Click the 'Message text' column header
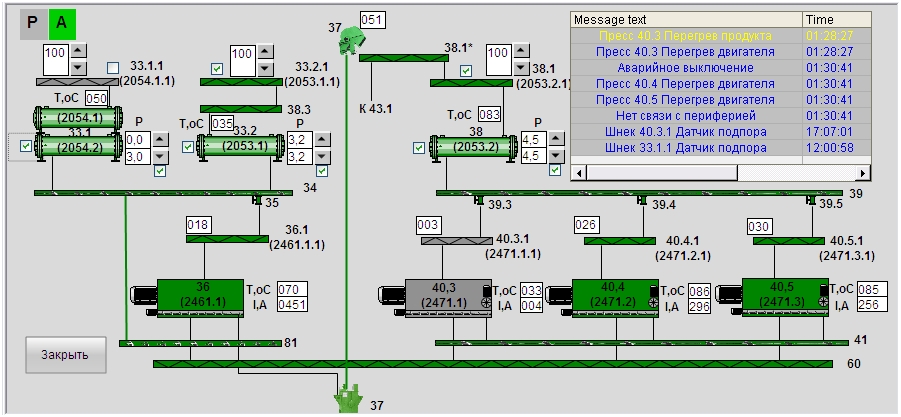Viewport: 901px width, 417px height. point(685,19)
